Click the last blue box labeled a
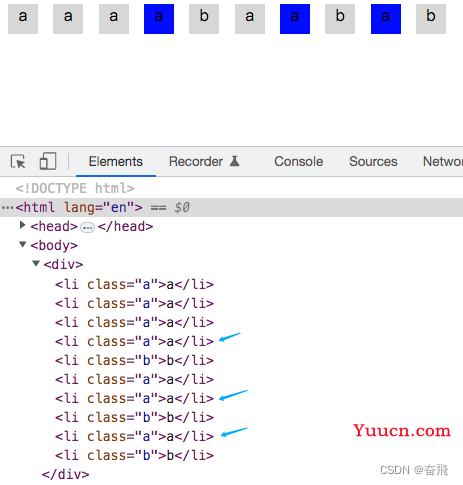Viewport: 463px width, 485px height. point(386,19)
